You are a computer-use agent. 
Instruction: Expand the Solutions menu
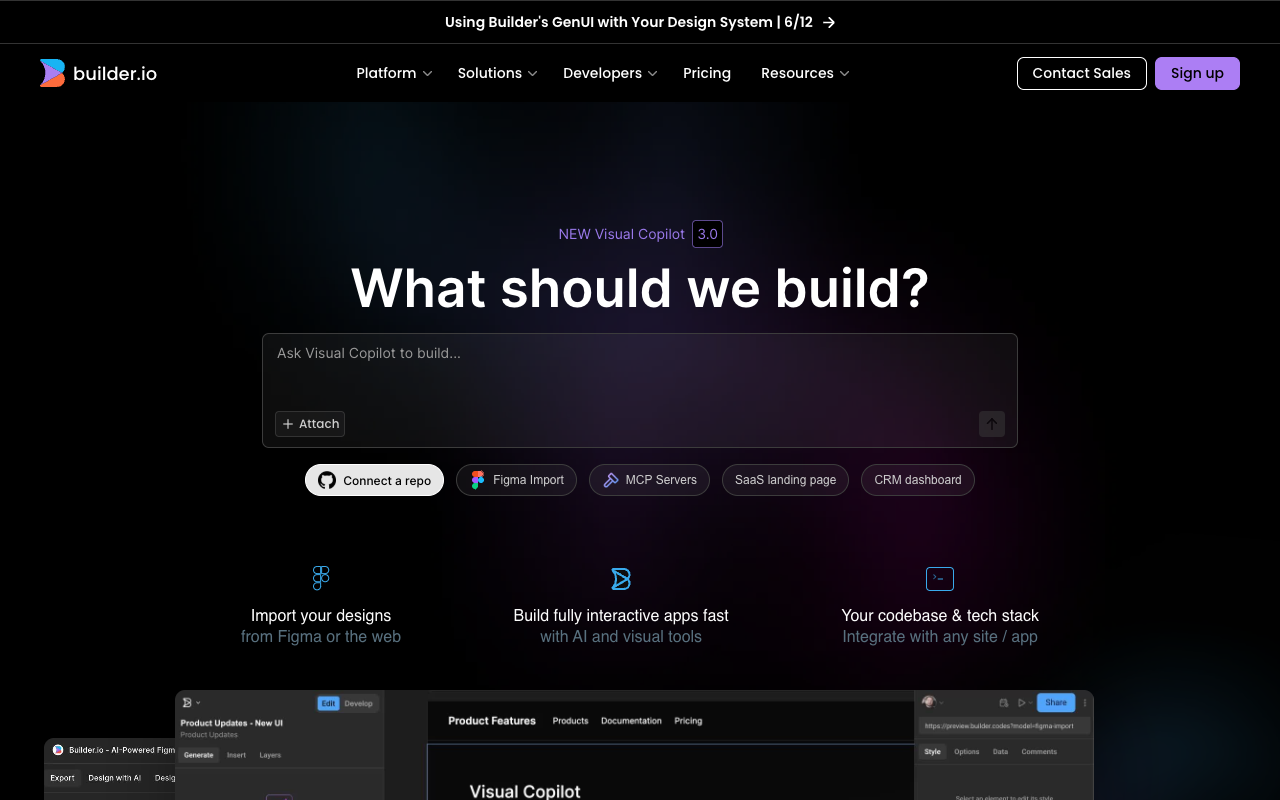click(497, 73)
